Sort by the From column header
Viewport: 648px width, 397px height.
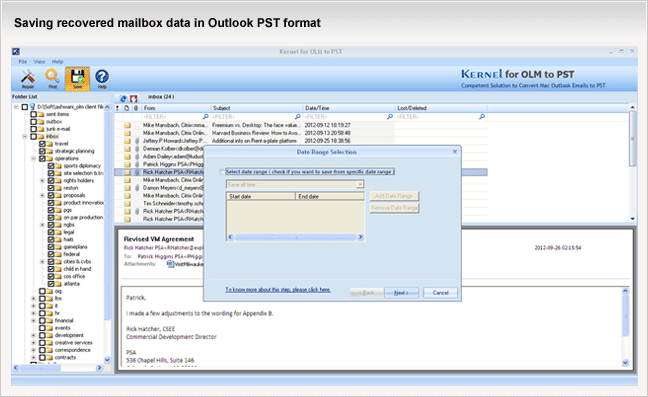tap(176, 108)
